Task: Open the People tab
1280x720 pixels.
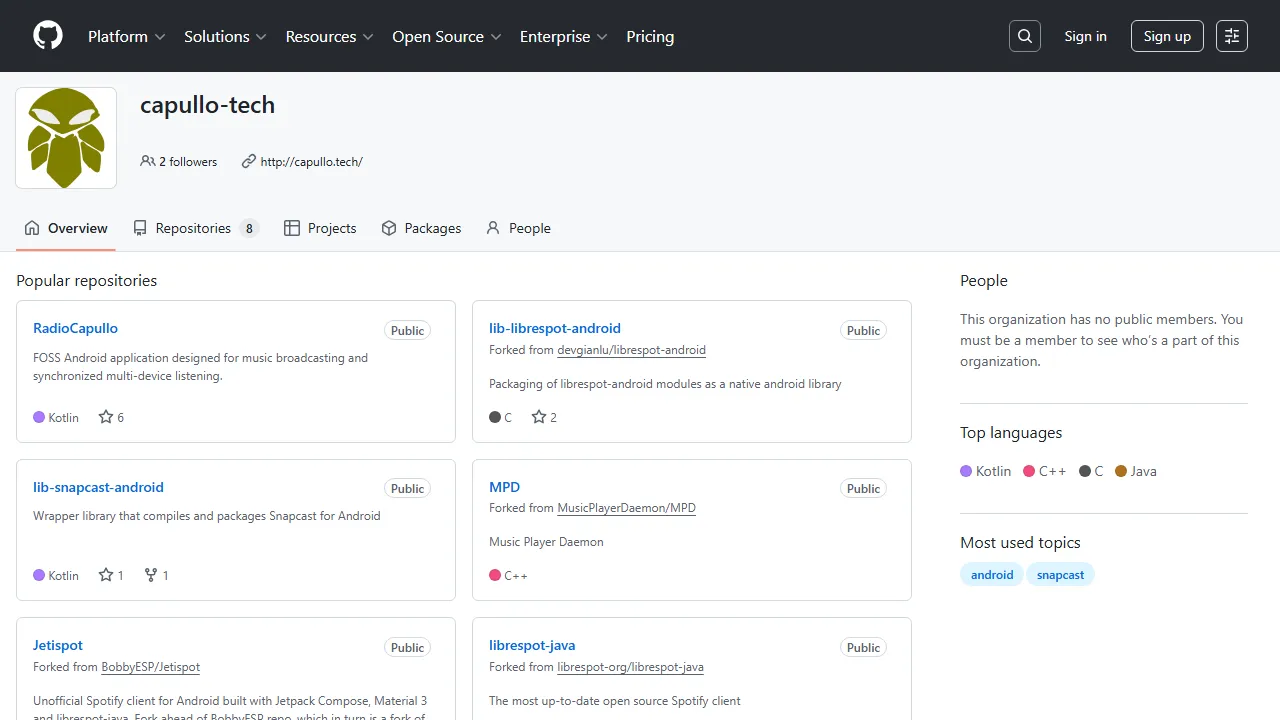Action: [518, 228]
